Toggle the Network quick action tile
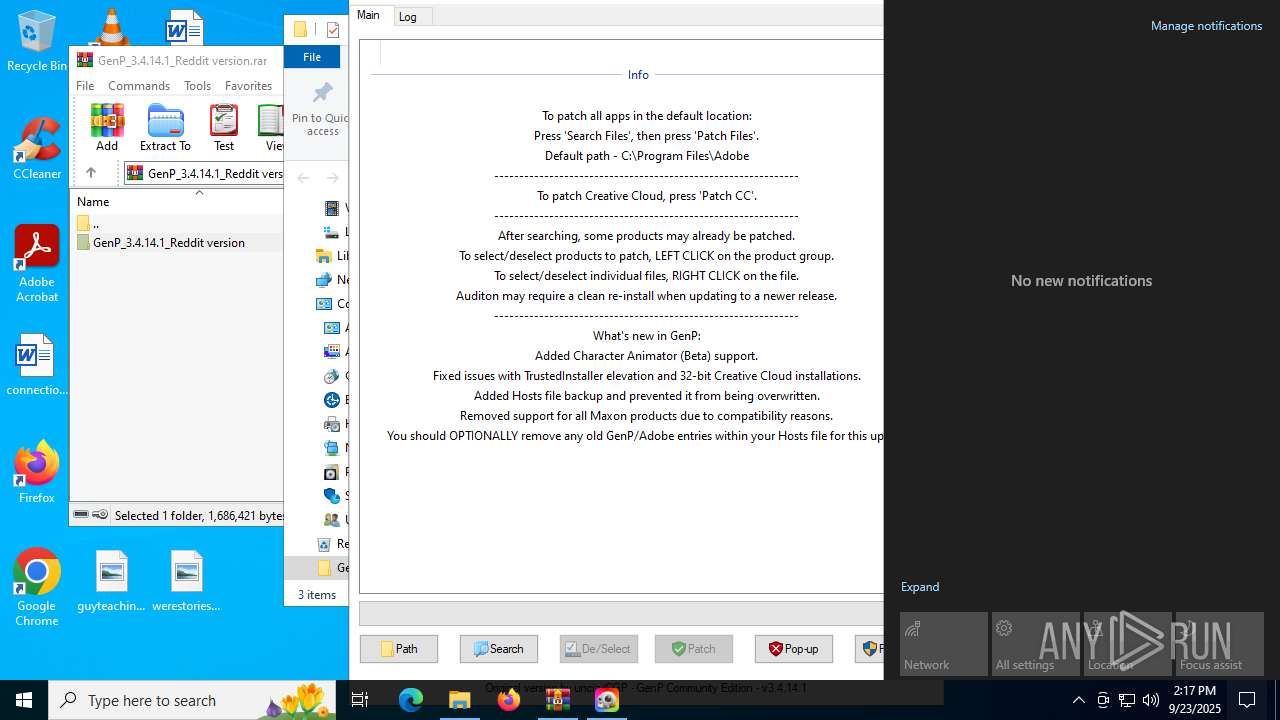This screenshot has width=1280, height=720. point(944,644)
